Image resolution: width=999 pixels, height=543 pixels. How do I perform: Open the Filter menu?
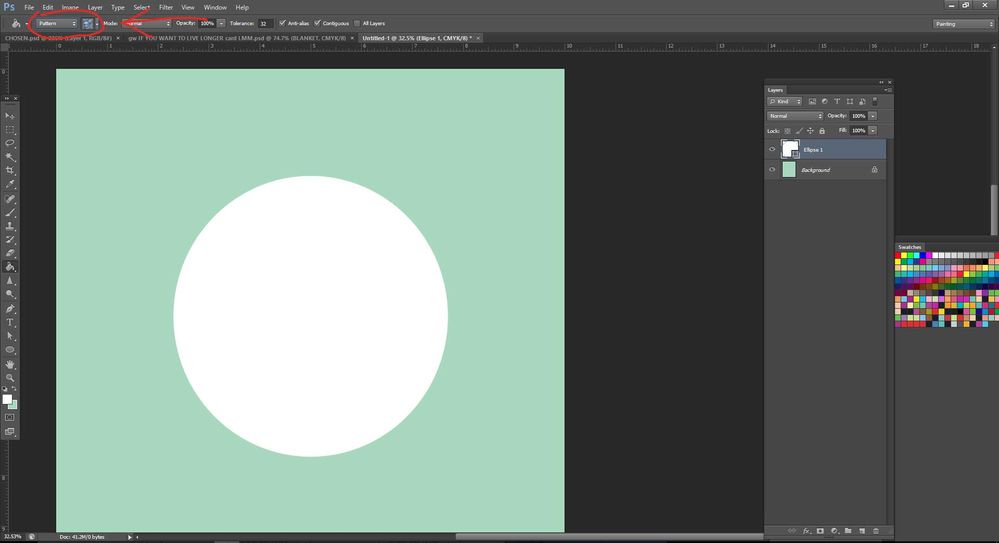pos(166,8)
